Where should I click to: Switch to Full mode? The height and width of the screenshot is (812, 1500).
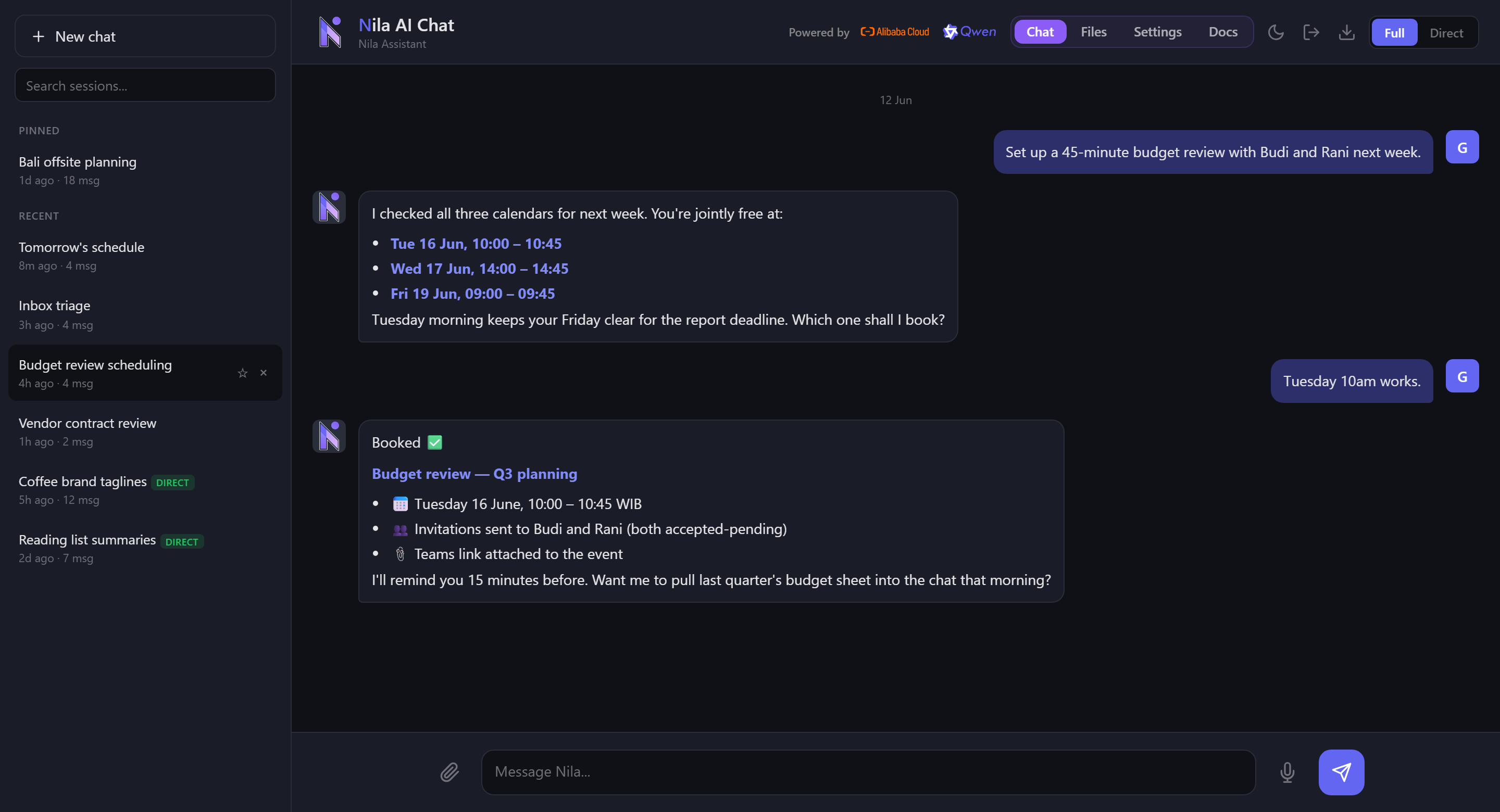point(1394,33)
